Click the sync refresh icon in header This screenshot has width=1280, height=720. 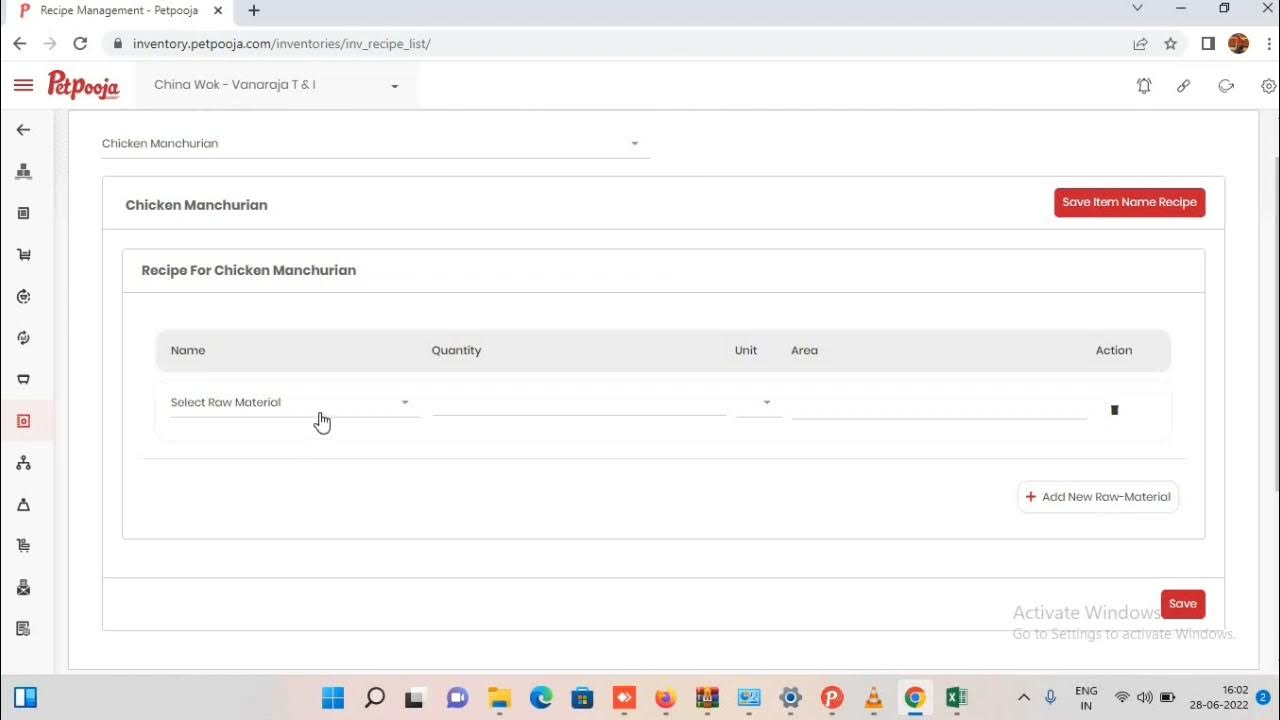click(x=1226, y=86)
